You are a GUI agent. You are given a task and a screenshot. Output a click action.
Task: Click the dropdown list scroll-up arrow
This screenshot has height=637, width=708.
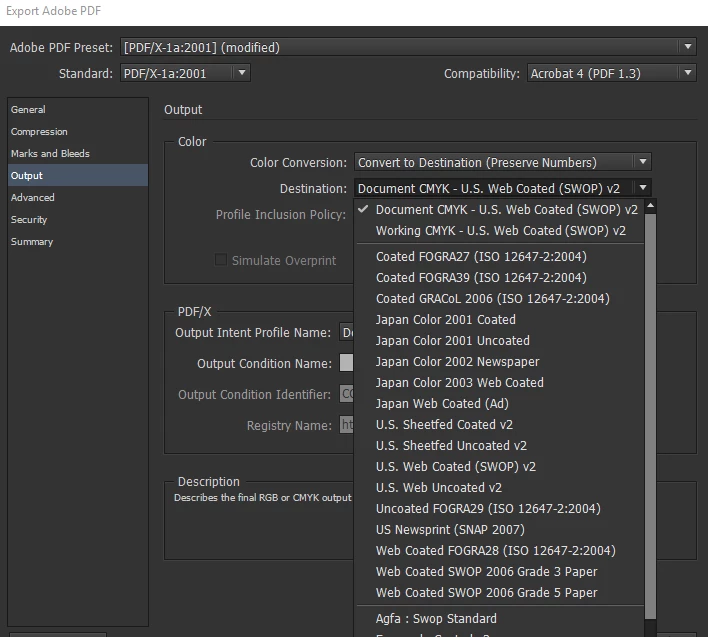click(x=650, y=206)
